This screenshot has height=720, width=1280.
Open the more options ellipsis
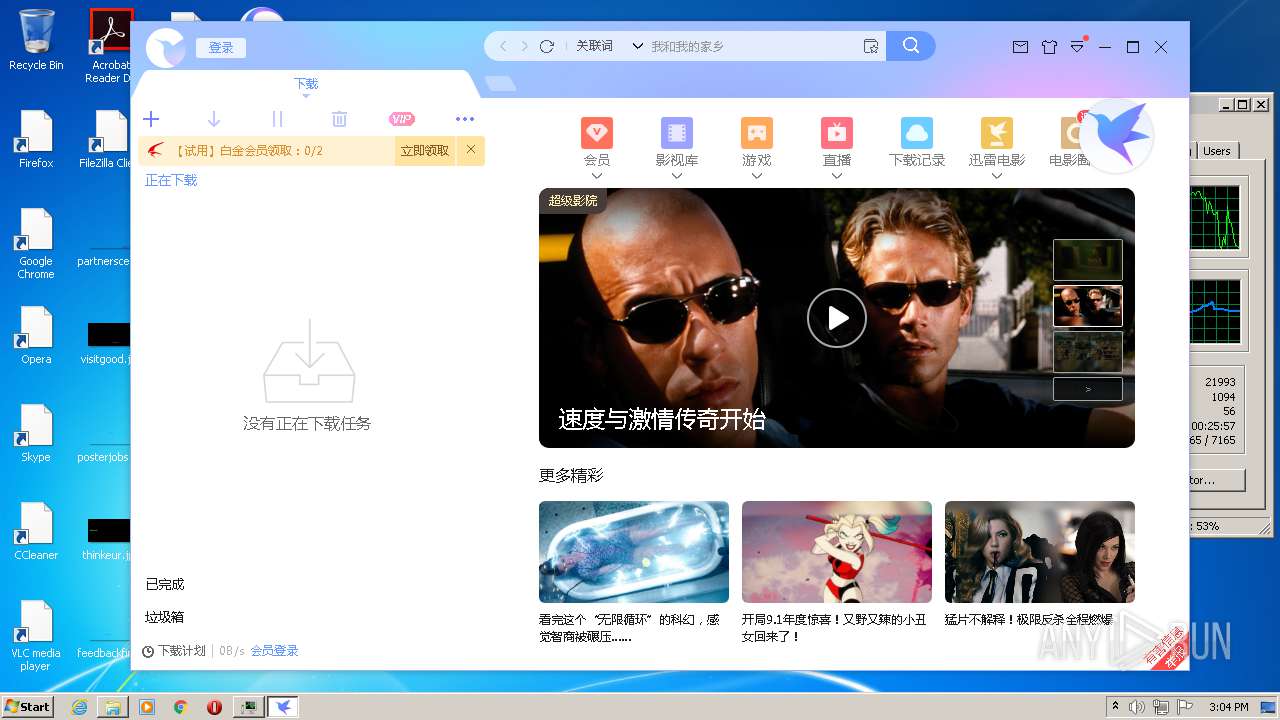(x=465, y=119)
